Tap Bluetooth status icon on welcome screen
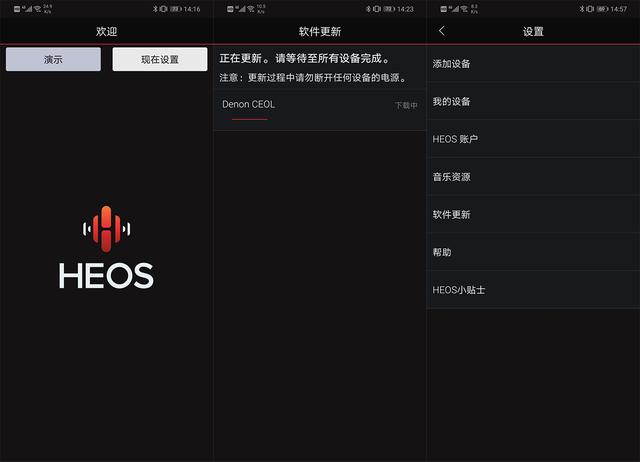This screenshot has height=462, width=640. (155, 9)
